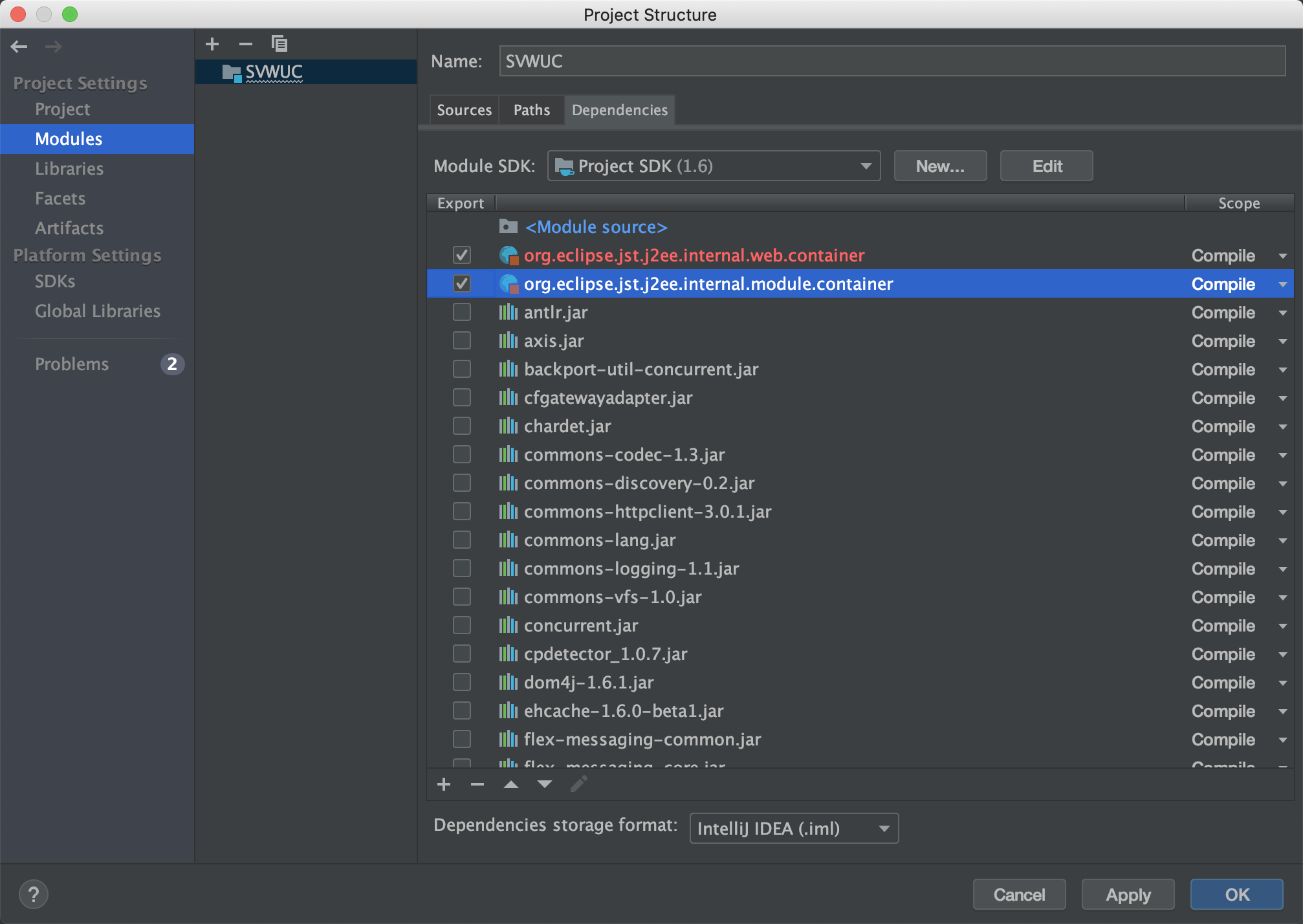
Task: Open Dependencies storage format dropdown
Action: pyautogui.click(x=794, y=829)
